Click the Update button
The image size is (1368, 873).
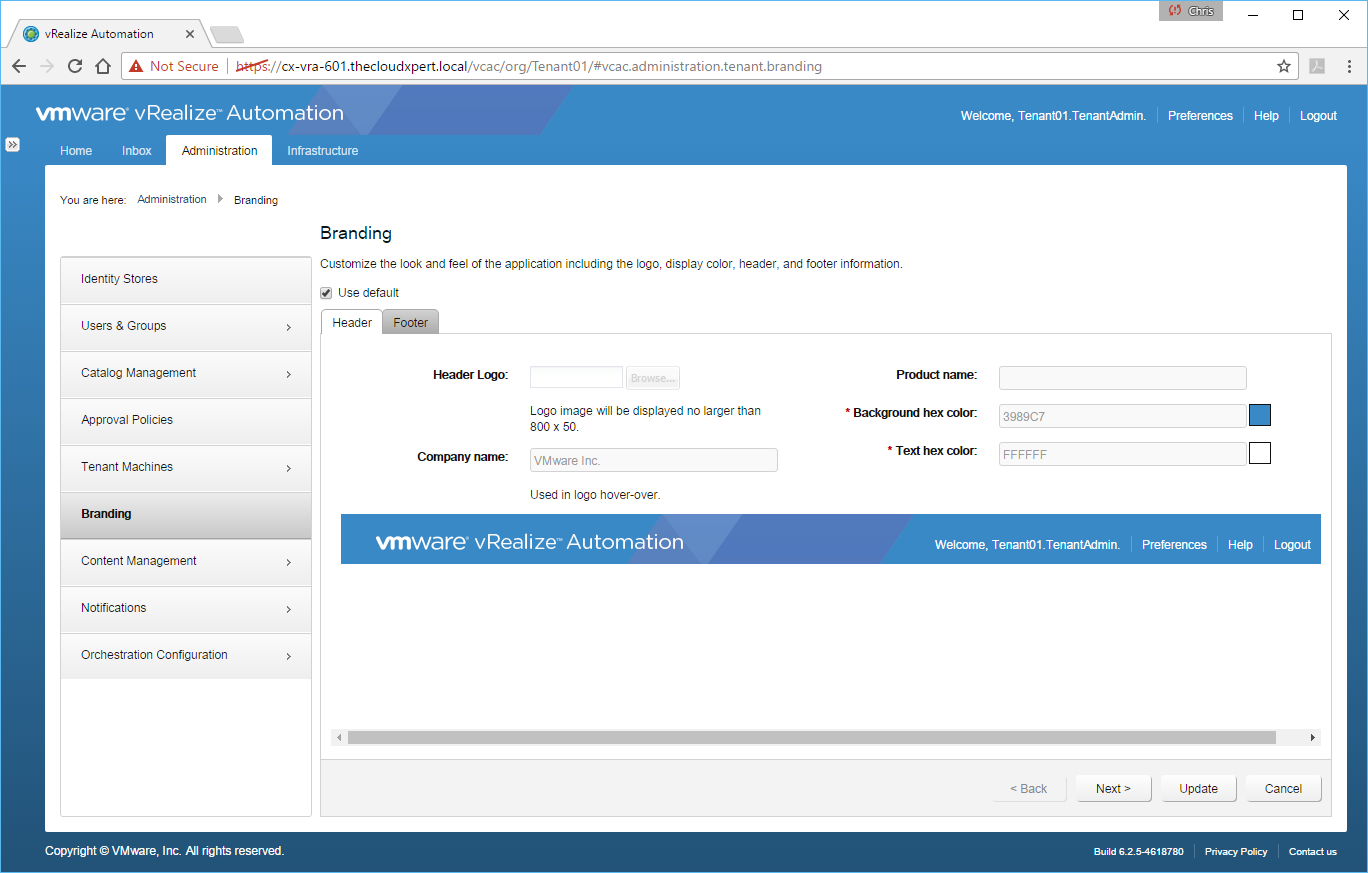pyautogui.click(x=1198, y=788)
